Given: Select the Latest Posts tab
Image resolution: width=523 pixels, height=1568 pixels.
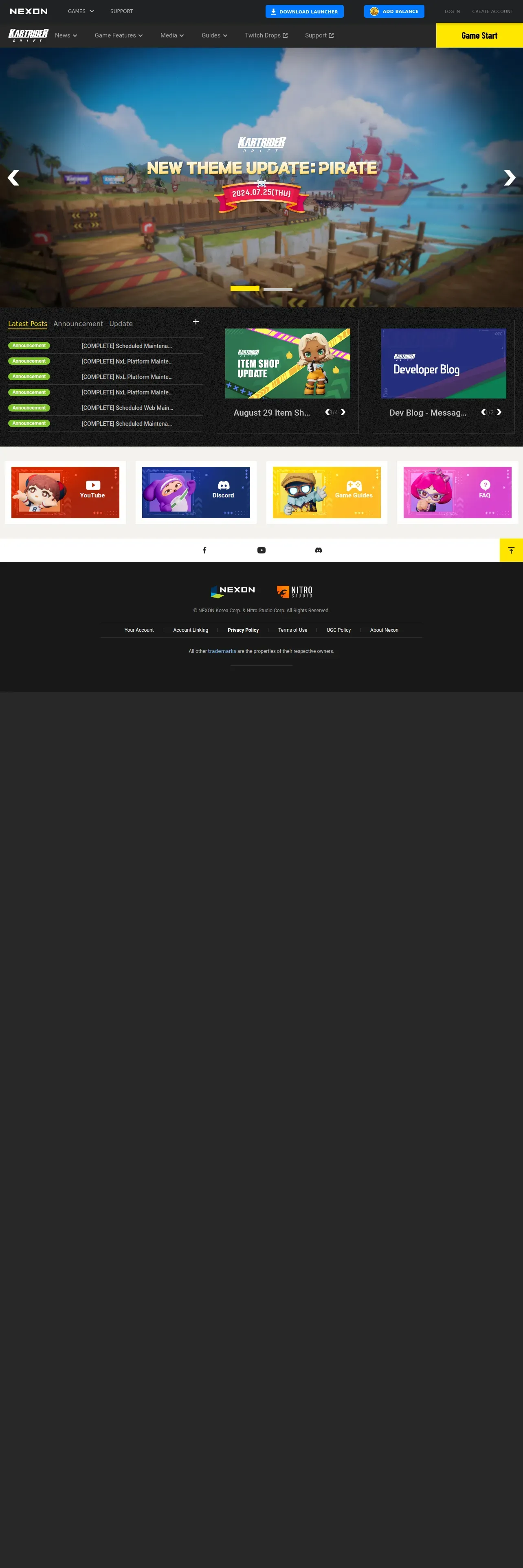Looking at the screenshot, I should tap(27, 324).
